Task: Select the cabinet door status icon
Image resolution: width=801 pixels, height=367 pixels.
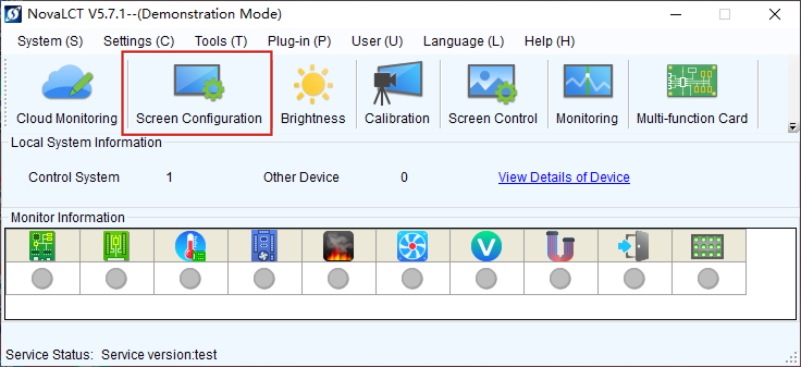Action: click(x=633, y=246)
